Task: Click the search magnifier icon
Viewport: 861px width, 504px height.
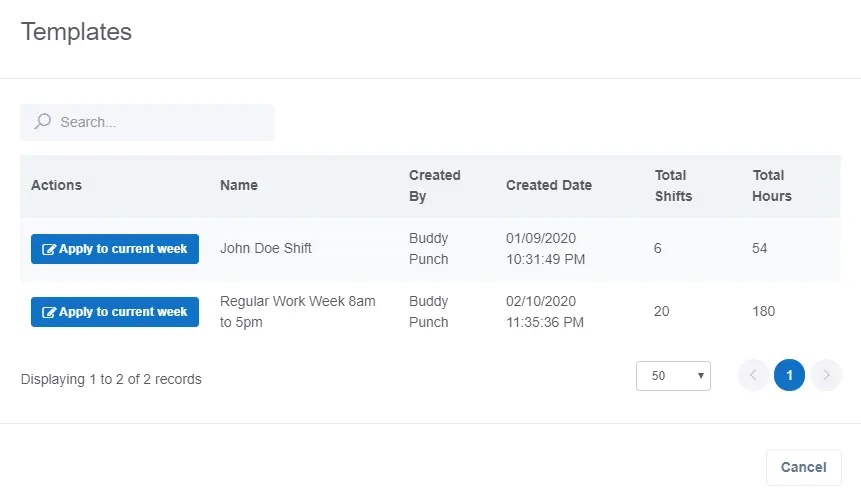Action: [x=42, y=121]
